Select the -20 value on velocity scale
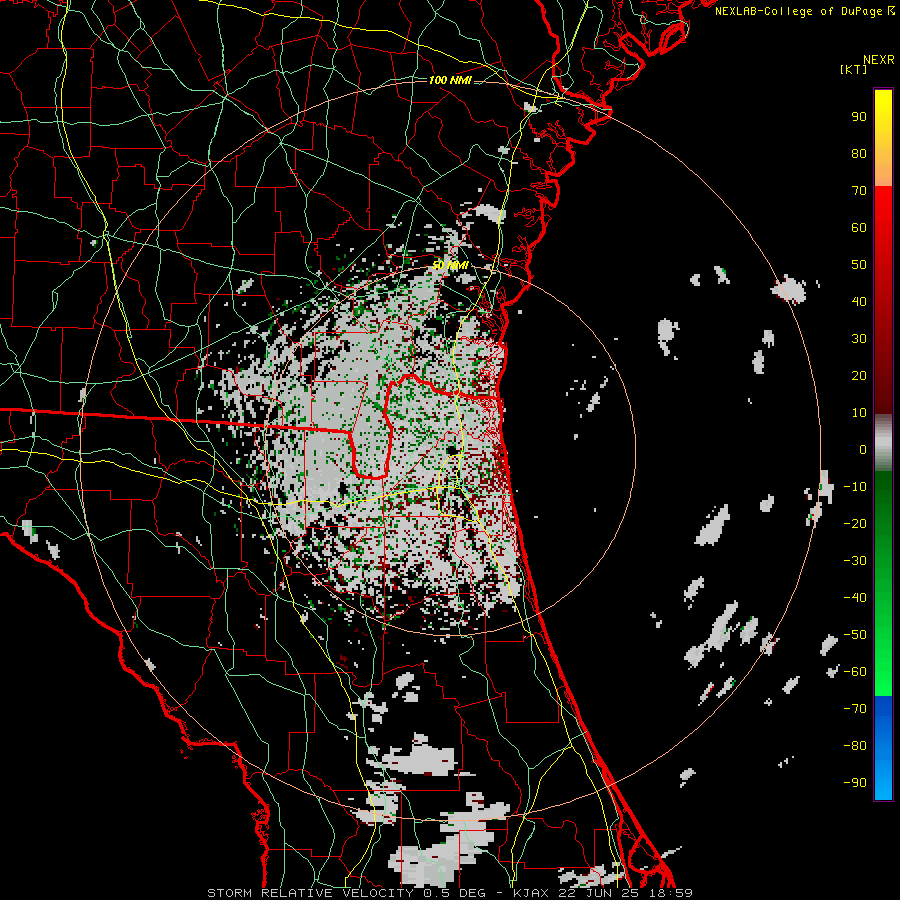 (855, 523)
